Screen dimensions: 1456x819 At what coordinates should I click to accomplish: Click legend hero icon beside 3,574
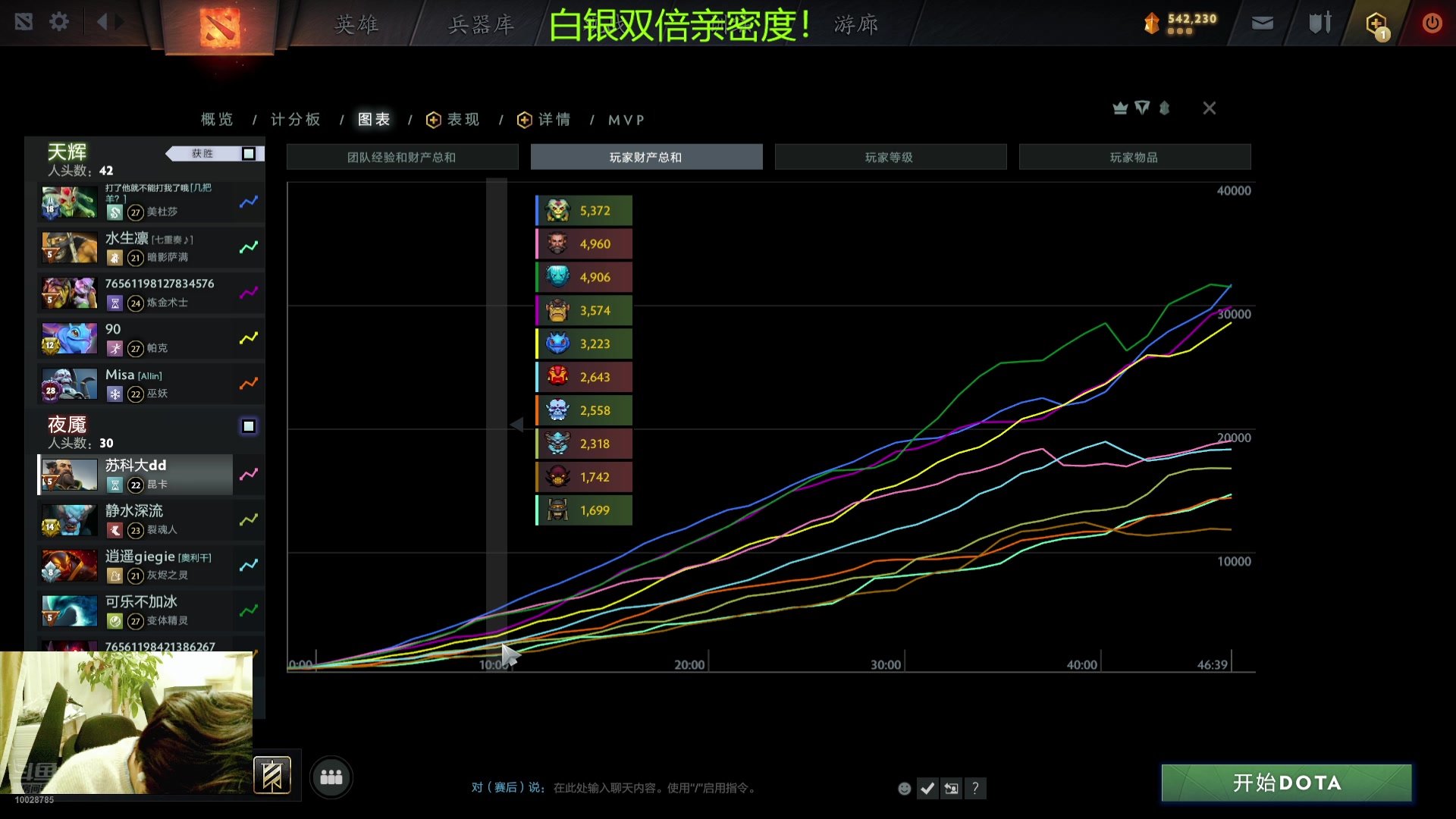pyautogui.click(x=557, y=310)
